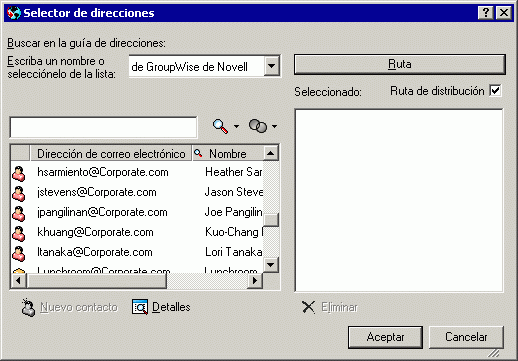The image size is (518, 361).
Task: Sort by Dirección de correo electrónico column
Action: (111, 154)
